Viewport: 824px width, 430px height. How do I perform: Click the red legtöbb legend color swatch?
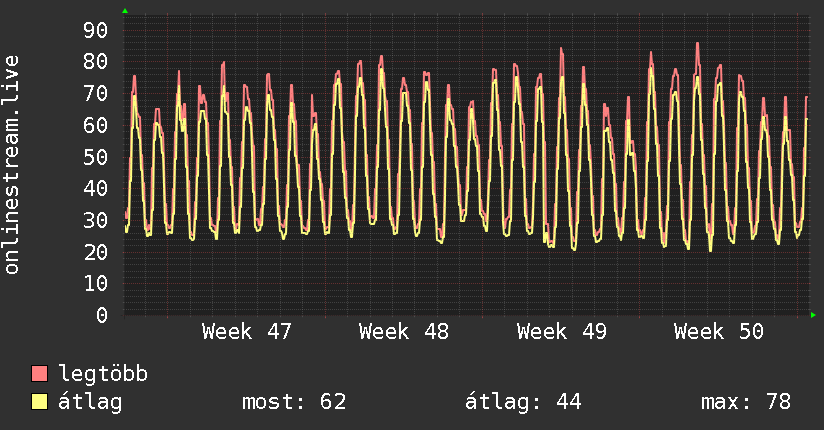40,374
